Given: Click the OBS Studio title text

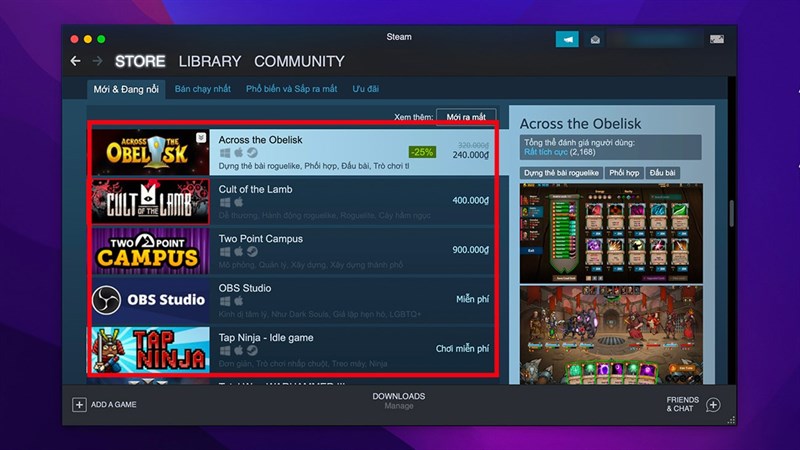Looking at the screenshot, I should click(245, 288).
